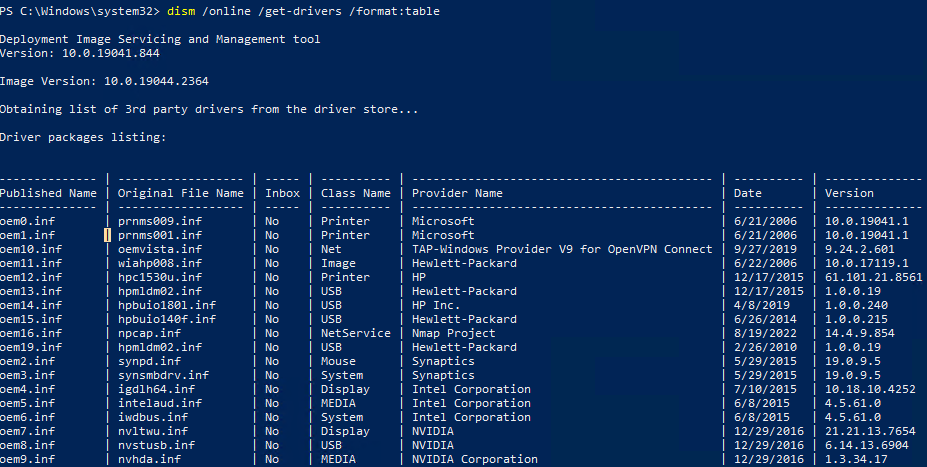Click the "NVIDIA Corporation" provider entry
This screenshot has height=467, width=927.
pos(475,459)
